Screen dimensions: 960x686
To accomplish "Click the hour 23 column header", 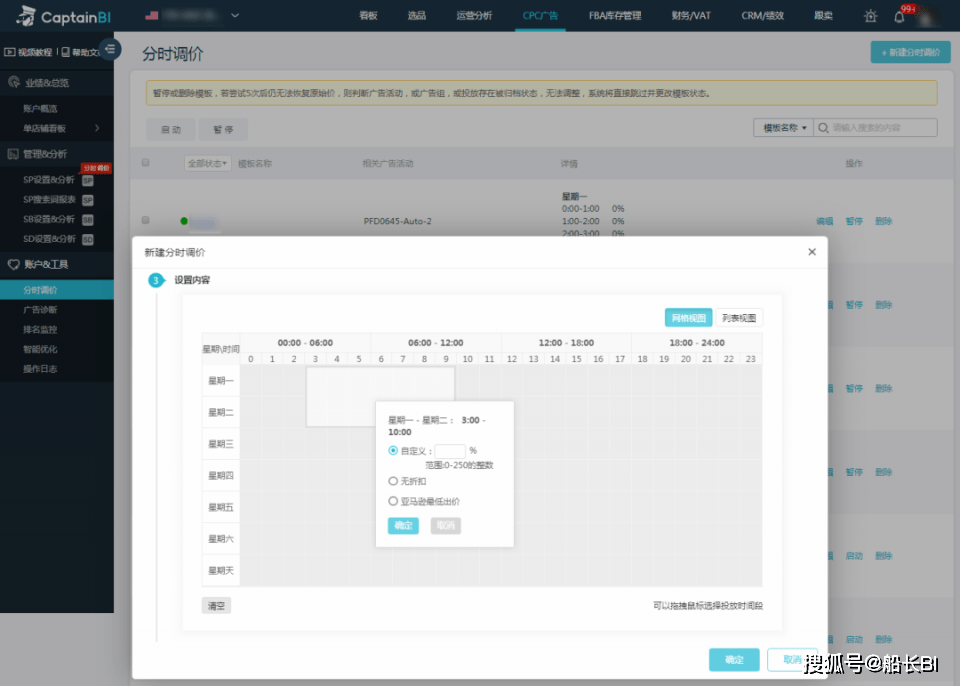I will [751, 359].
